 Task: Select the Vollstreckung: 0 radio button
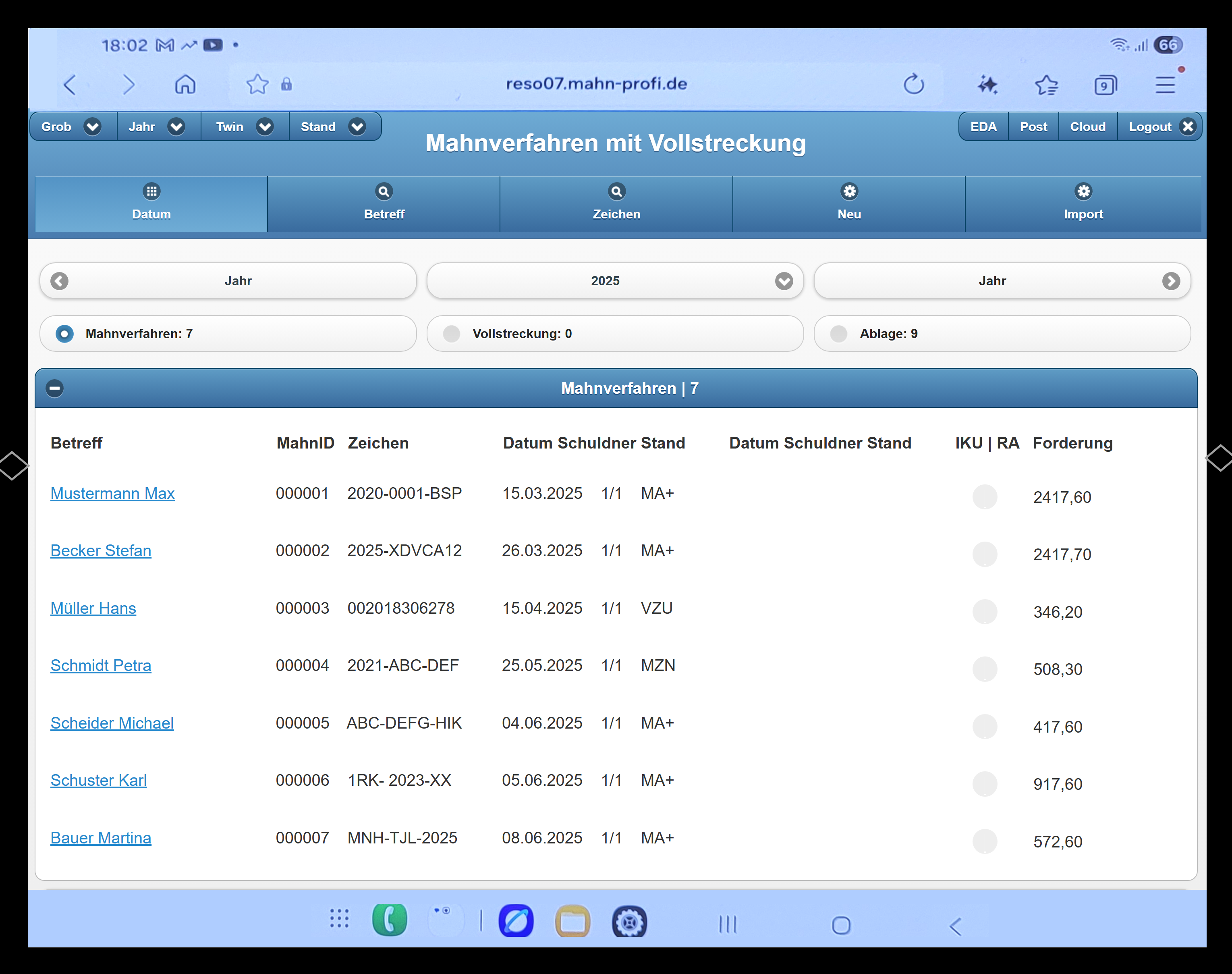point(452,334)
